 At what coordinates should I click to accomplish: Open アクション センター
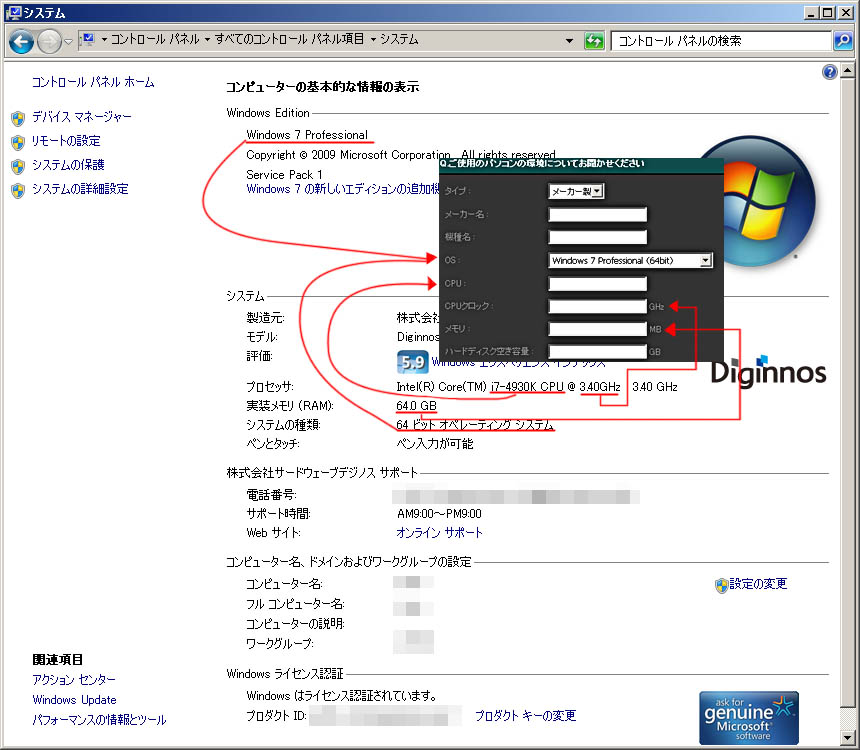[x=74, y=680]
